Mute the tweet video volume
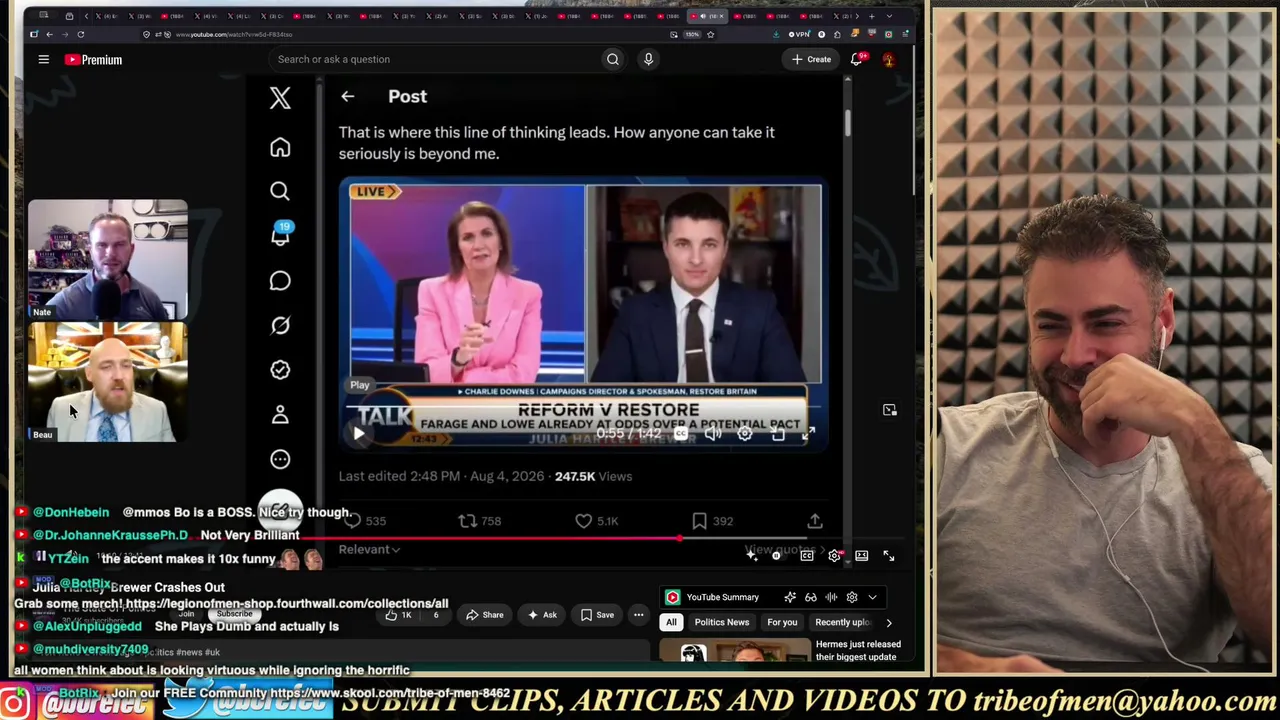The image size is (1280, 720). click(713, 434)
